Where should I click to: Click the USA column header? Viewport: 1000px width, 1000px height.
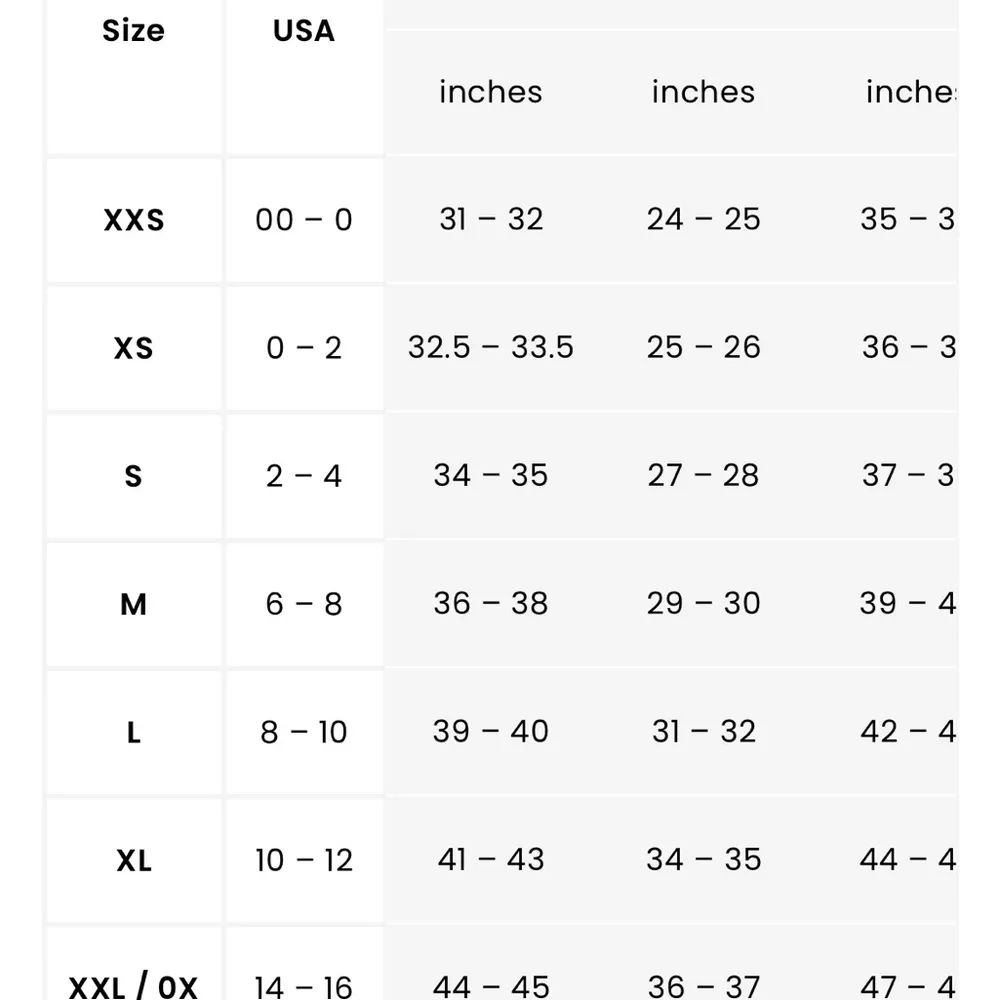303,31
